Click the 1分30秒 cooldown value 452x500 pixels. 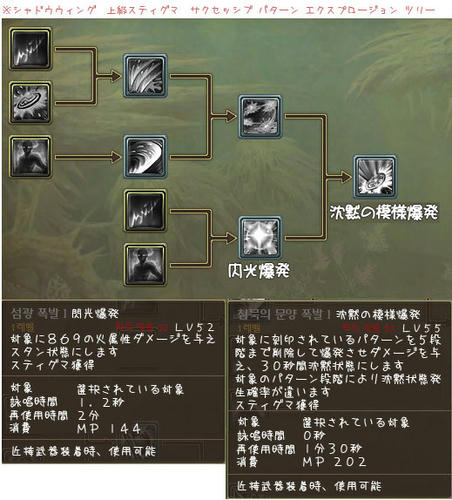tap(332, 449)
